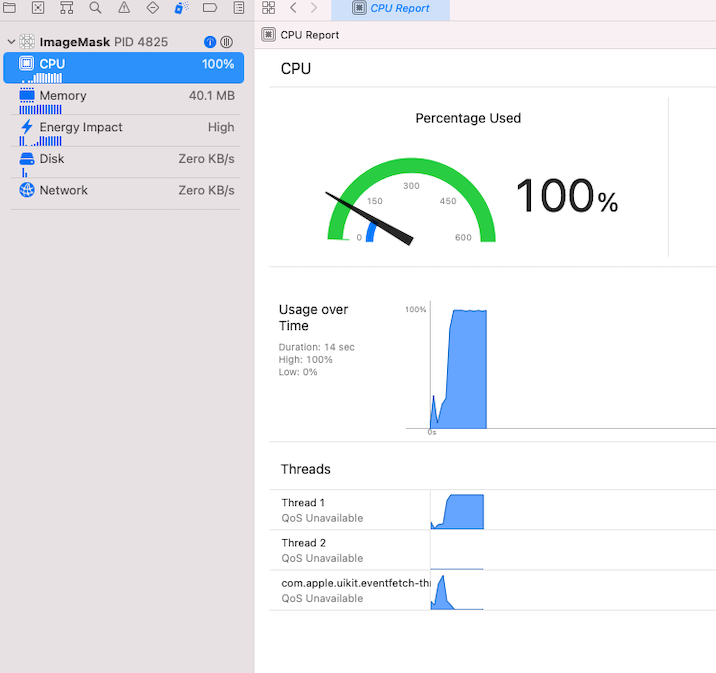The image size is (716, 673).
Task: Select the Energy Impact gauge row
Action: [x=126, y=131]
